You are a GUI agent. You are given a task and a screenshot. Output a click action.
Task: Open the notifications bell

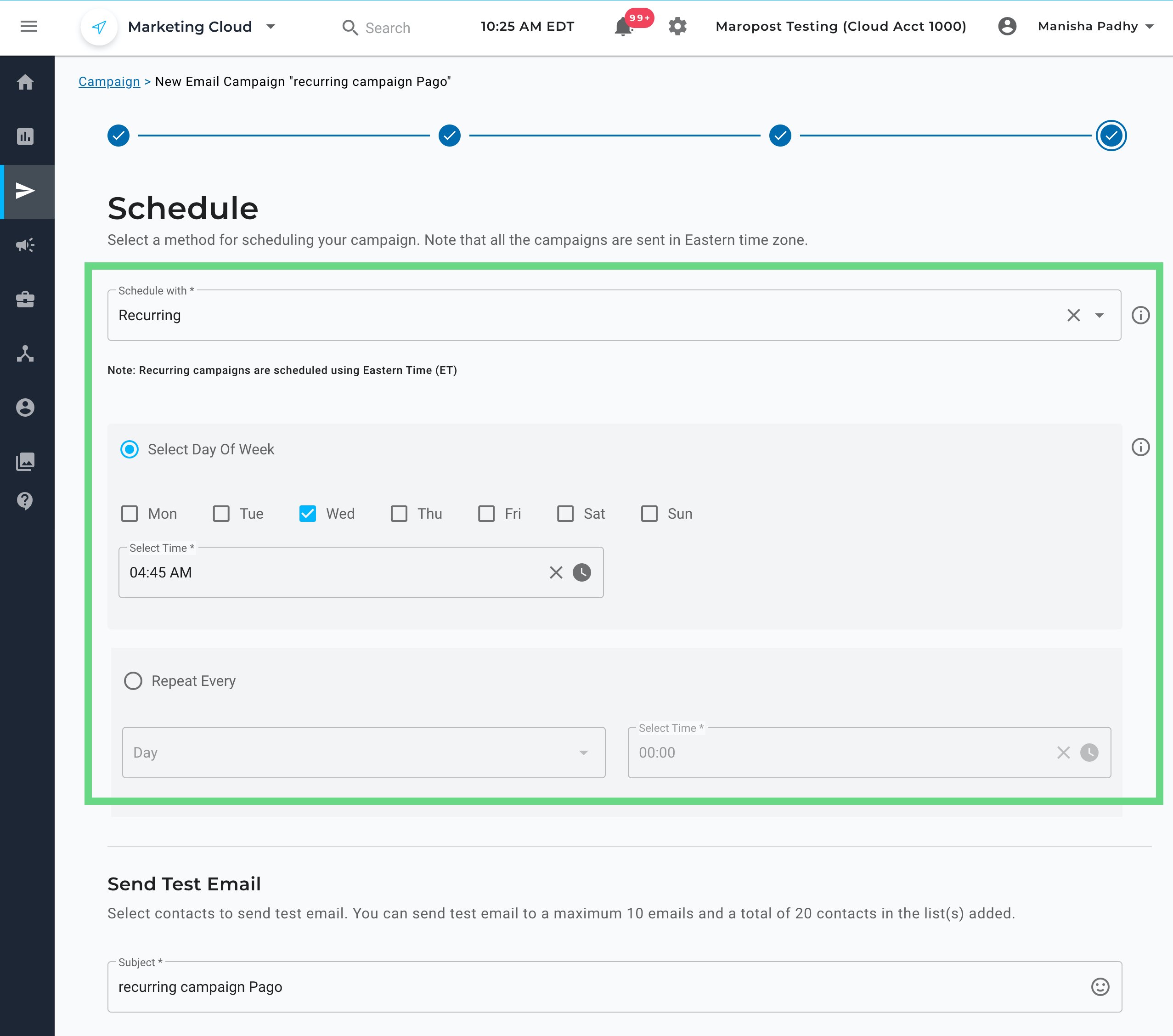tap(623, 27)
